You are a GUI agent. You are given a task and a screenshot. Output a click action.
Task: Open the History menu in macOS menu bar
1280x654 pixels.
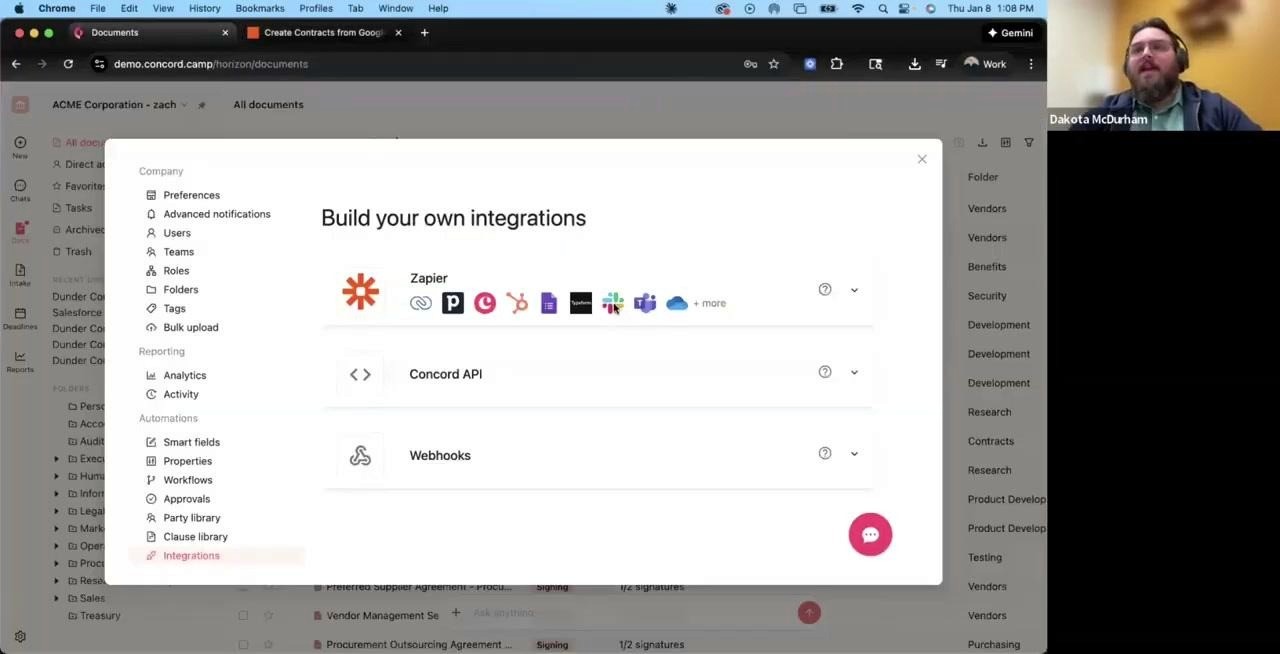click(204, 8)
